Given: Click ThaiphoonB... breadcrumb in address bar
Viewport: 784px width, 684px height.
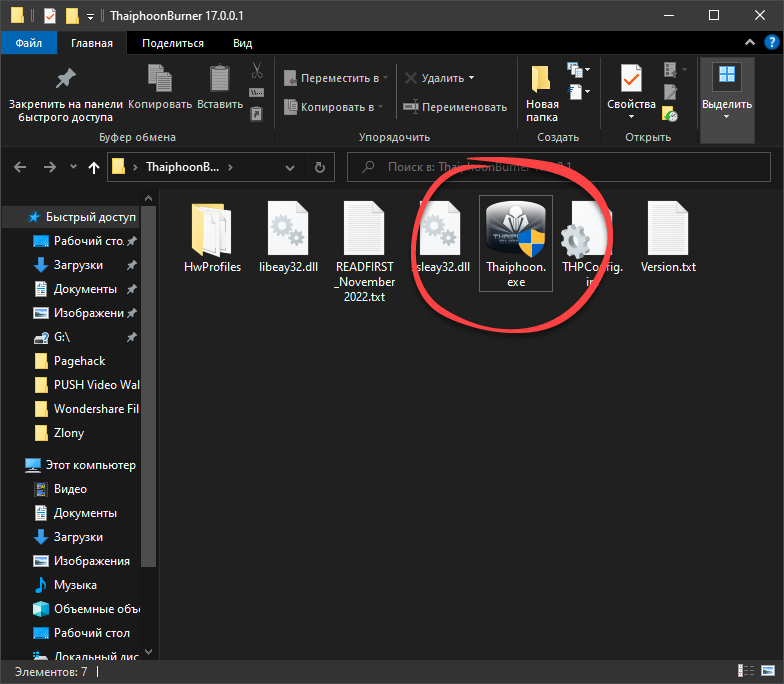Looking at the screenshot, I should click(182, 167).
